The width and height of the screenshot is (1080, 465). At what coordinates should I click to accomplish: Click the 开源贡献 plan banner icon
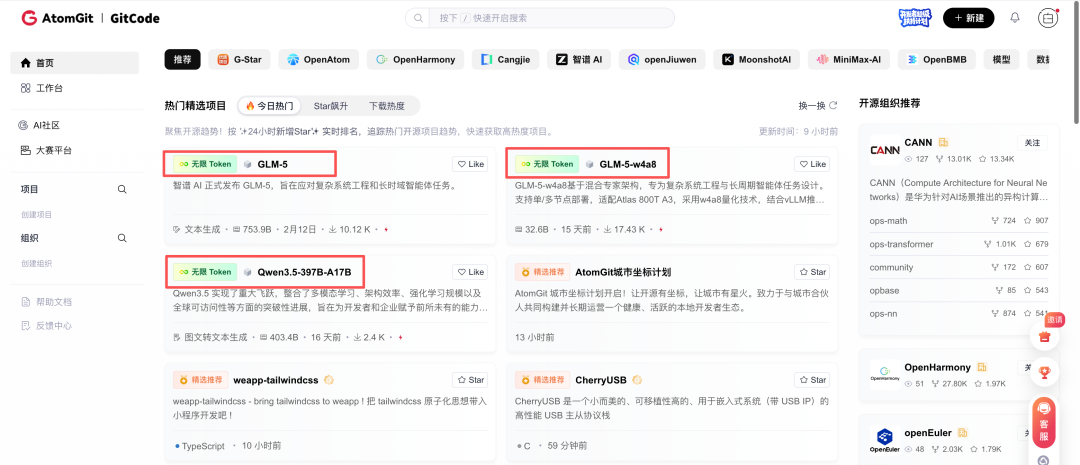click(x=915, y=18)
